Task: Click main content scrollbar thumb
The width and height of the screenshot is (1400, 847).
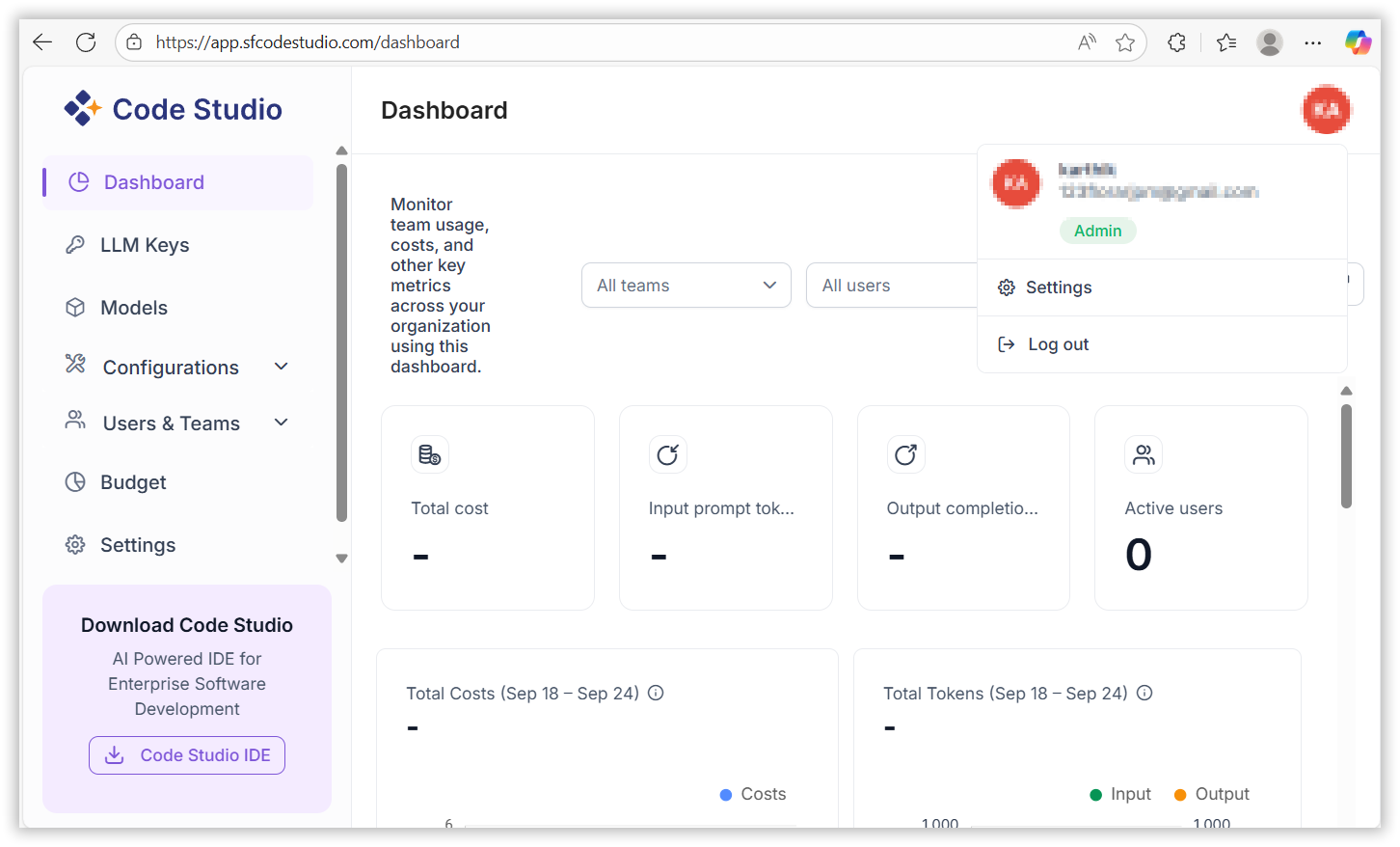Action: [1346, 455]
